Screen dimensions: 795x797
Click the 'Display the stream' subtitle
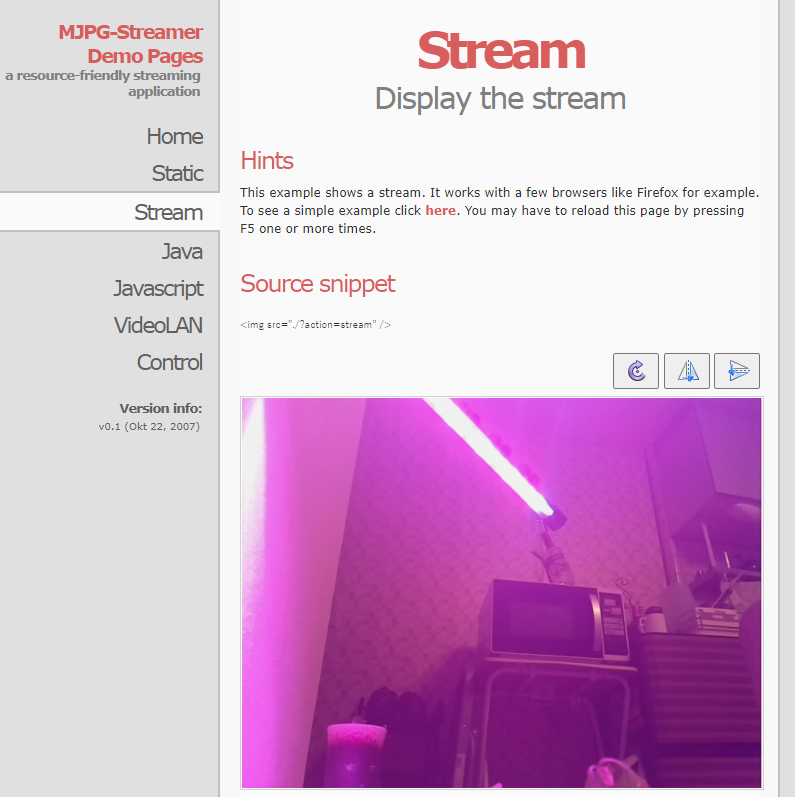(x=500, y=99)
